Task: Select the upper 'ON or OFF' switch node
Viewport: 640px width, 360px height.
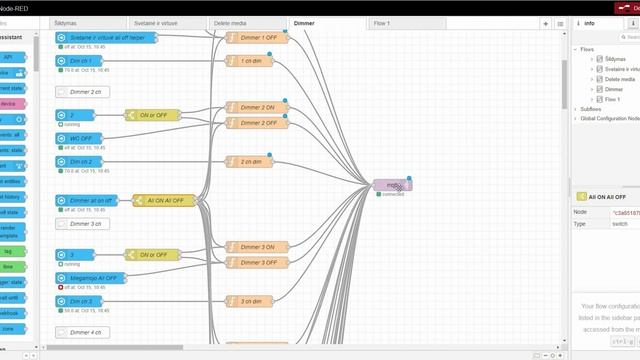Action: point(153,115)
